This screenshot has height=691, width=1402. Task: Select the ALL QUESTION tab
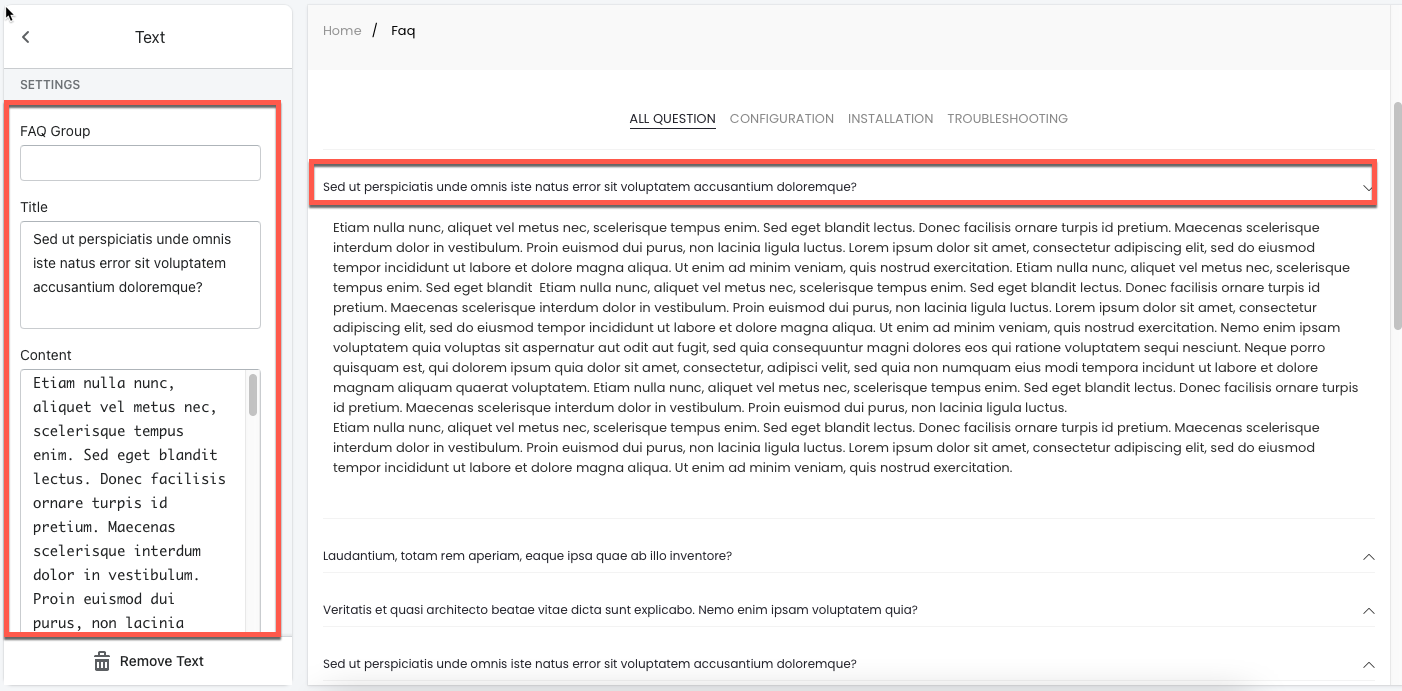click(x=672, y=119)
